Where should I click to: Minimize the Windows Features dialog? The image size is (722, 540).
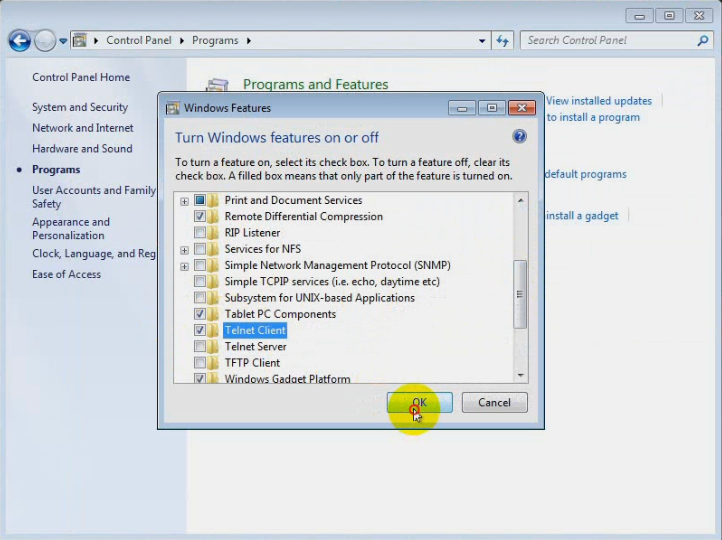[x=462, y=108]
